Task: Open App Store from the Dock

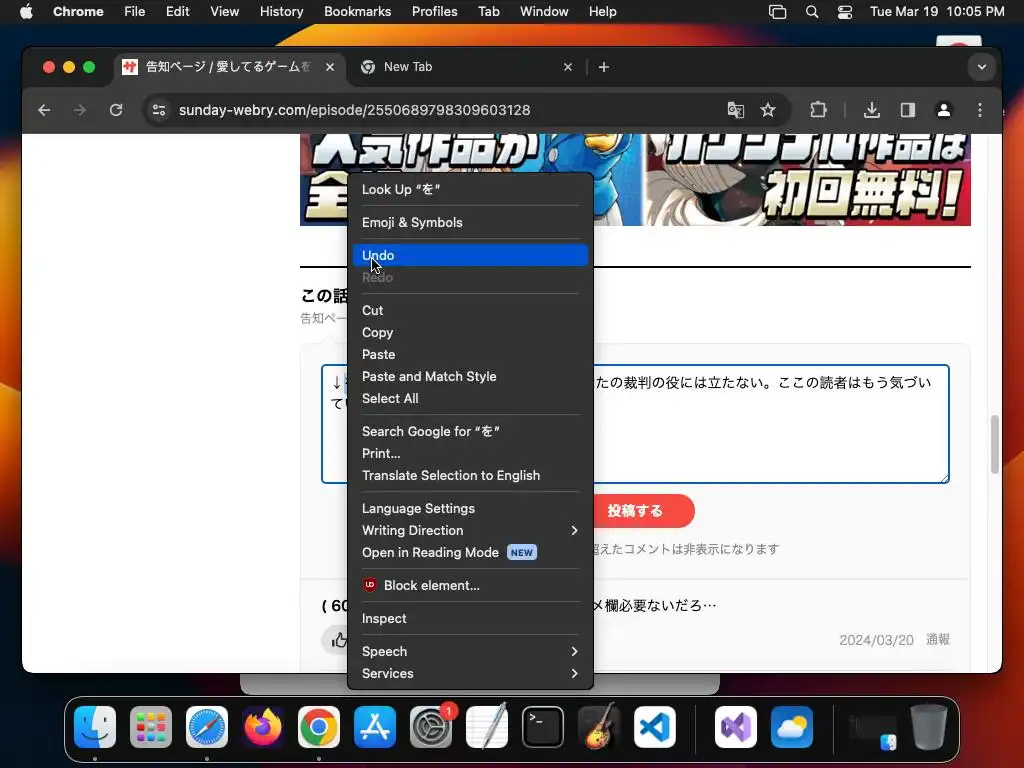Action: point(375,727)
